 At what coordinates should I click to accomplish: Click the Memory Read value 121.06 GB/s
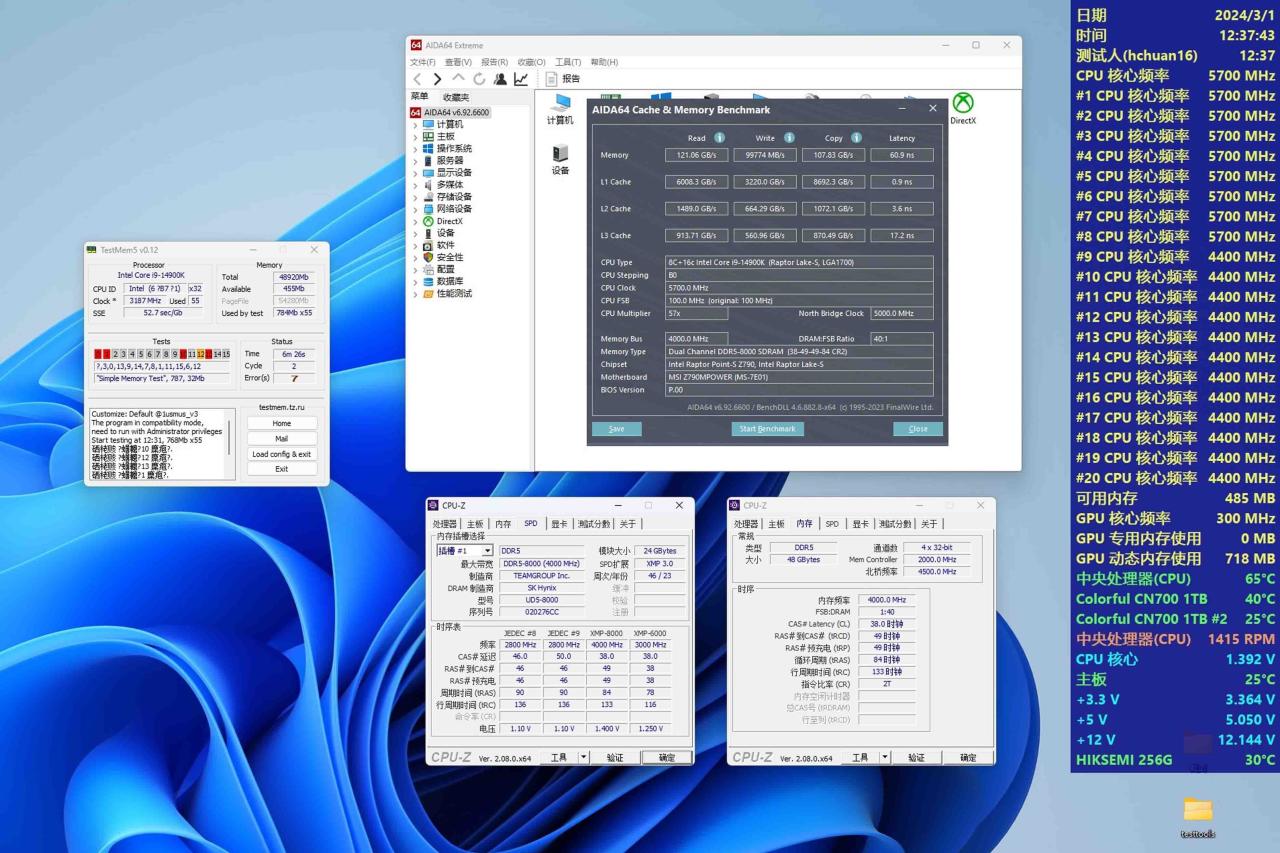click(x=697, y=155)
